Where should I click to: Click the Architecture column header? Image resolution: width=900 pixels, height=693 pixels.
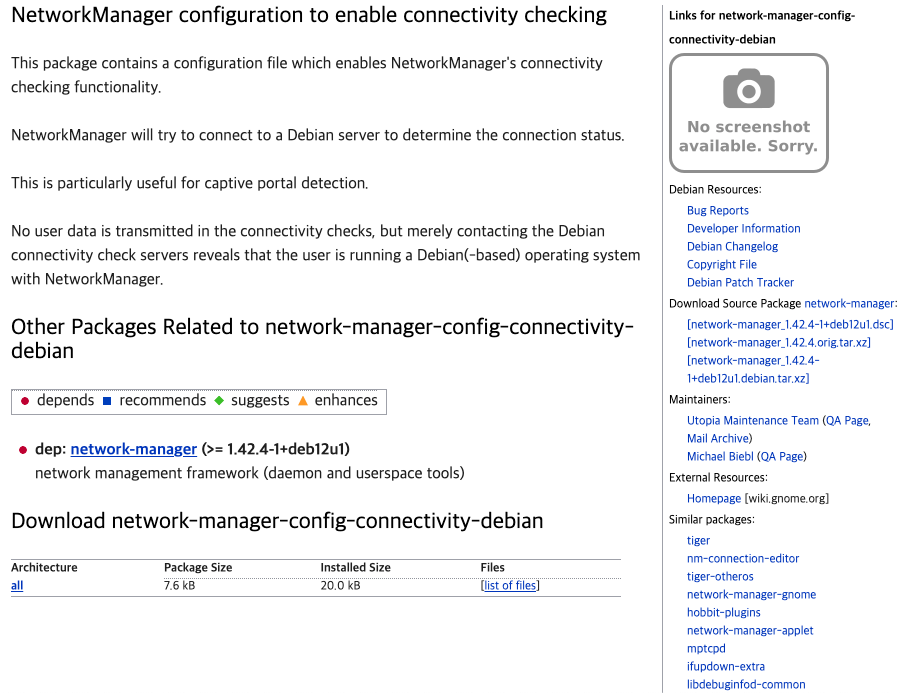tap(44, 567)
